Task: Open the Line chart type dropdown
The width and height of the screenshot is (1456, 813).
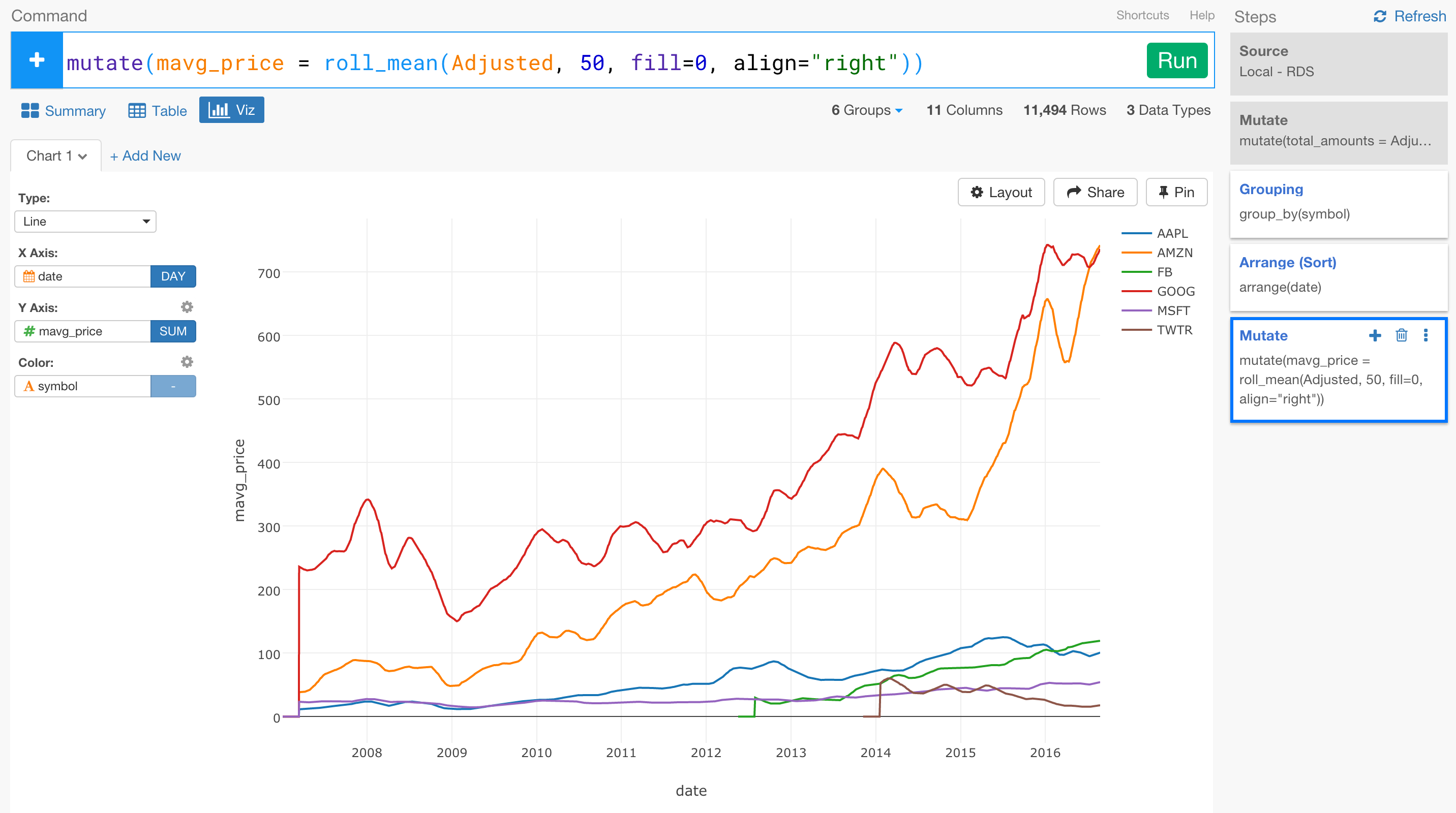Action: [x=85, y=221]
